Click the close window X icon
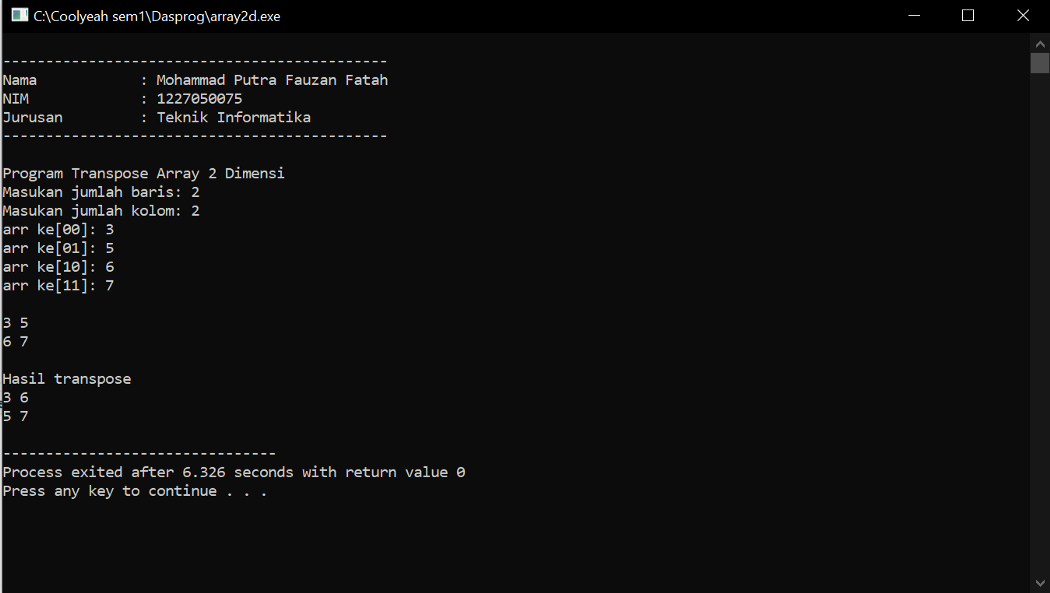Screen dimensions: 1050x593 click(x=1022, y=15)
